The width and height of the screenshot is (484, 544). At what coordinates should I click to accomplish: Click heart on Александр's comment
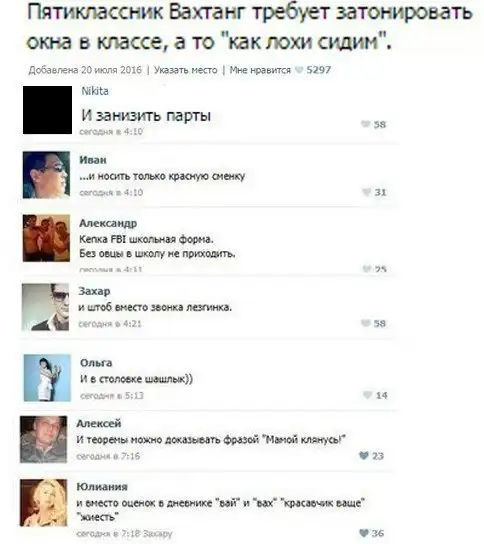[x=367, y=269]
